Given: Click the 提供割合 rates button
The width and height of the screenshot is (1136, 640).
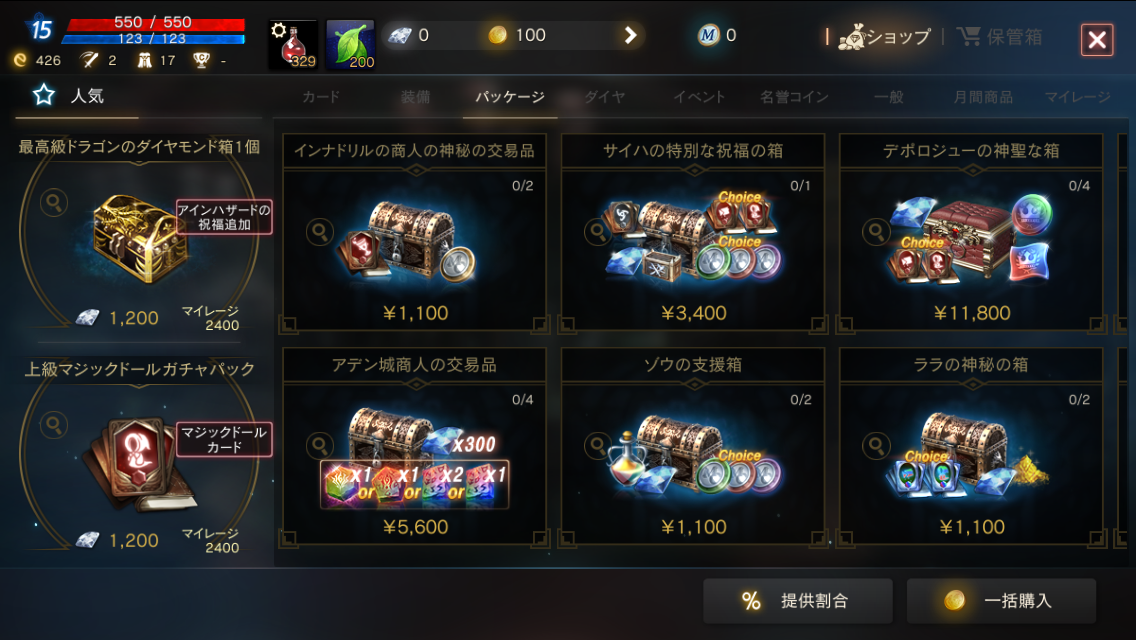Looking at the screenshot, I should tap(798, 601).
